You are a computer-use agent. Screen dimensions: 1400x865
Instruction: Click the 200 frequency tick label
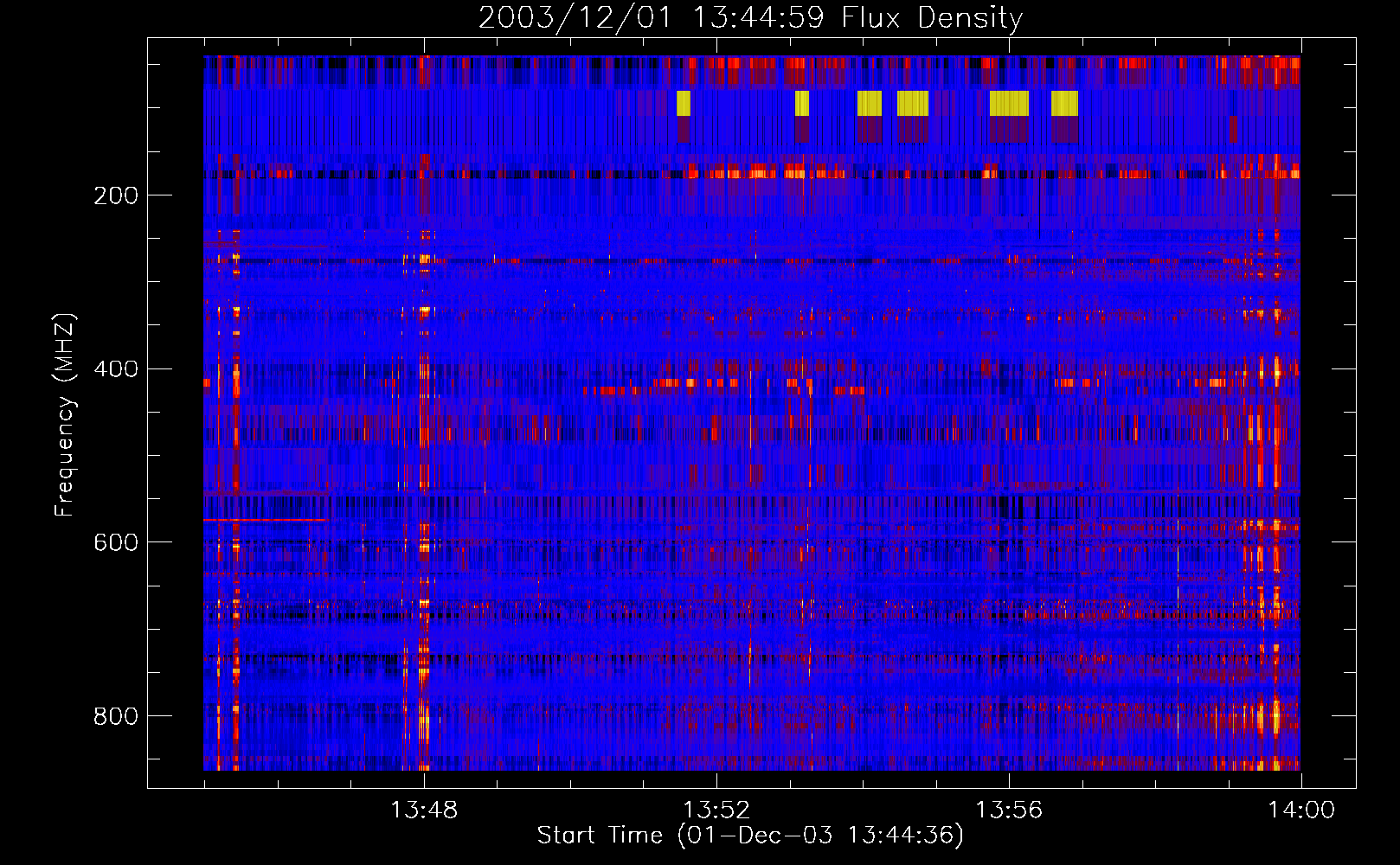(x=116, y=195)
